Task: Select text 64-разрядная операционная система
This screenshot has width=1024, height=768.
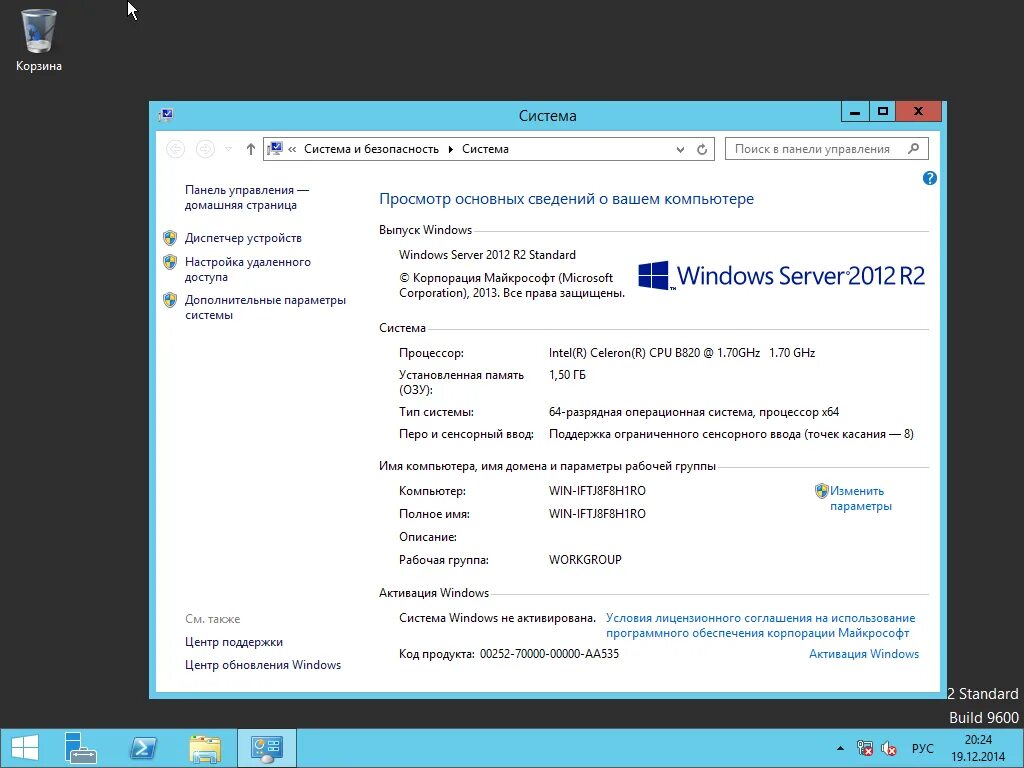Action: 651,412
